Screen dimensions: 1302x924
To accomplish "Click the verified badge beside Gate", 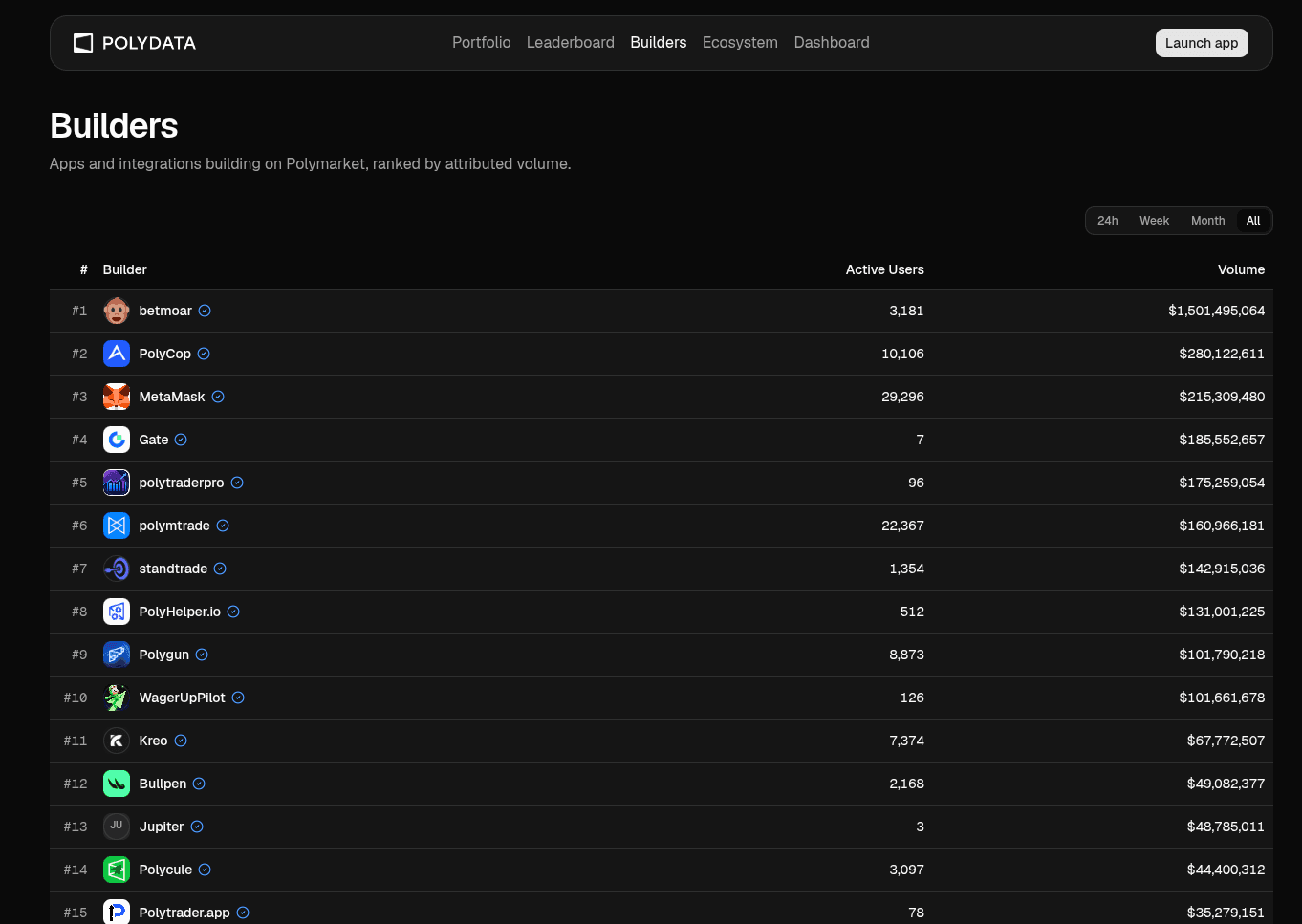I will 181,440.
